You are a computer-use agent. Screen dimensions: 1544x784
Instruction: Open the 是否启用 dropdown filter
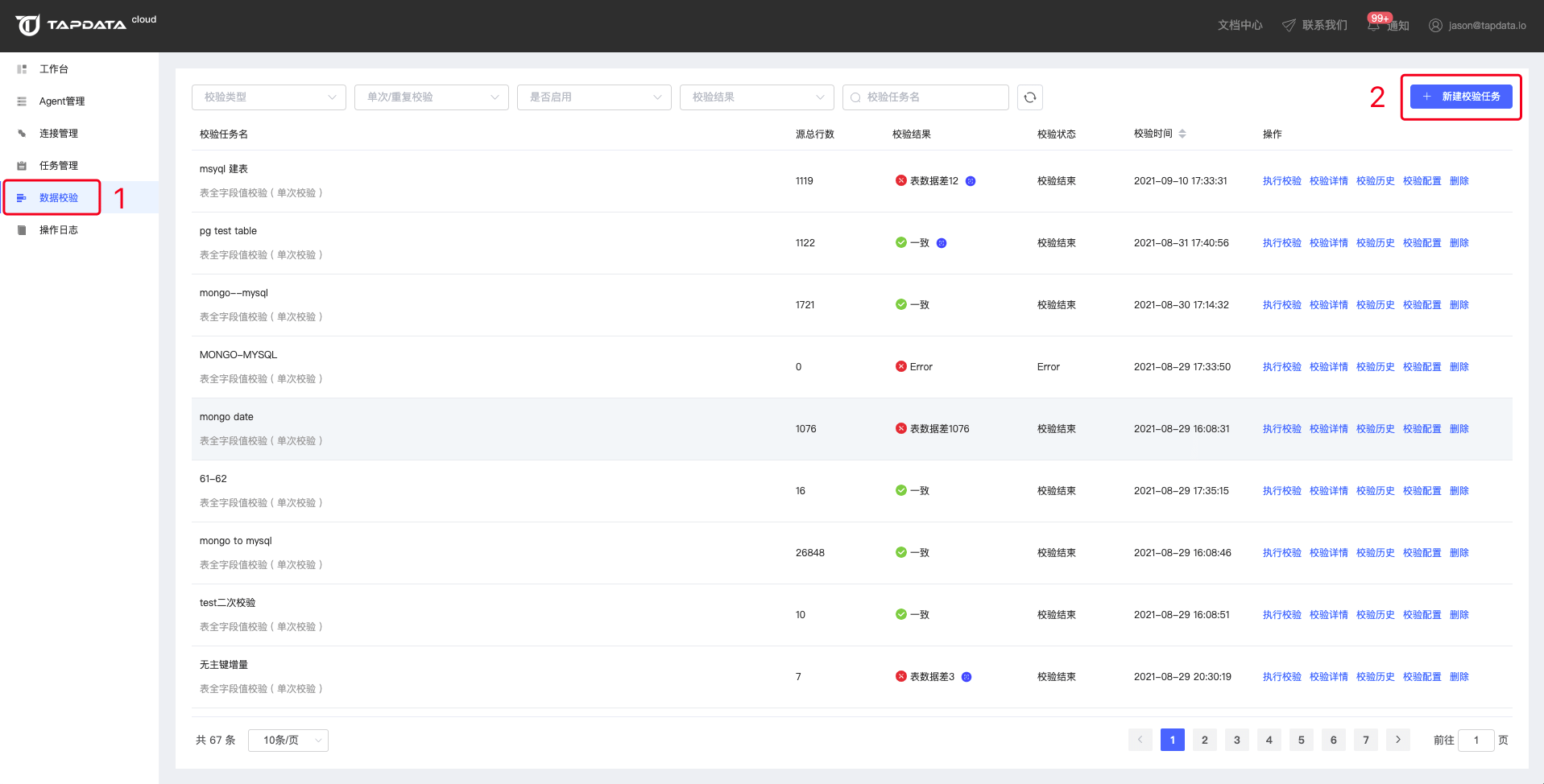point(594,97)
